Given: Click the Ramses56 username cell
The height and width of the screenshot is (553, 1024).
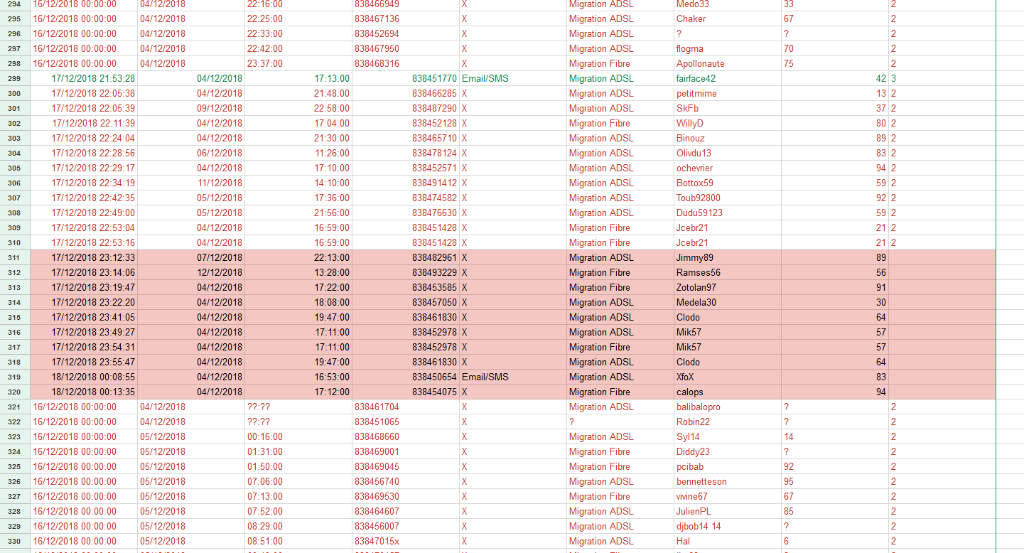Looking at the screenshot, I should point(698,272).
